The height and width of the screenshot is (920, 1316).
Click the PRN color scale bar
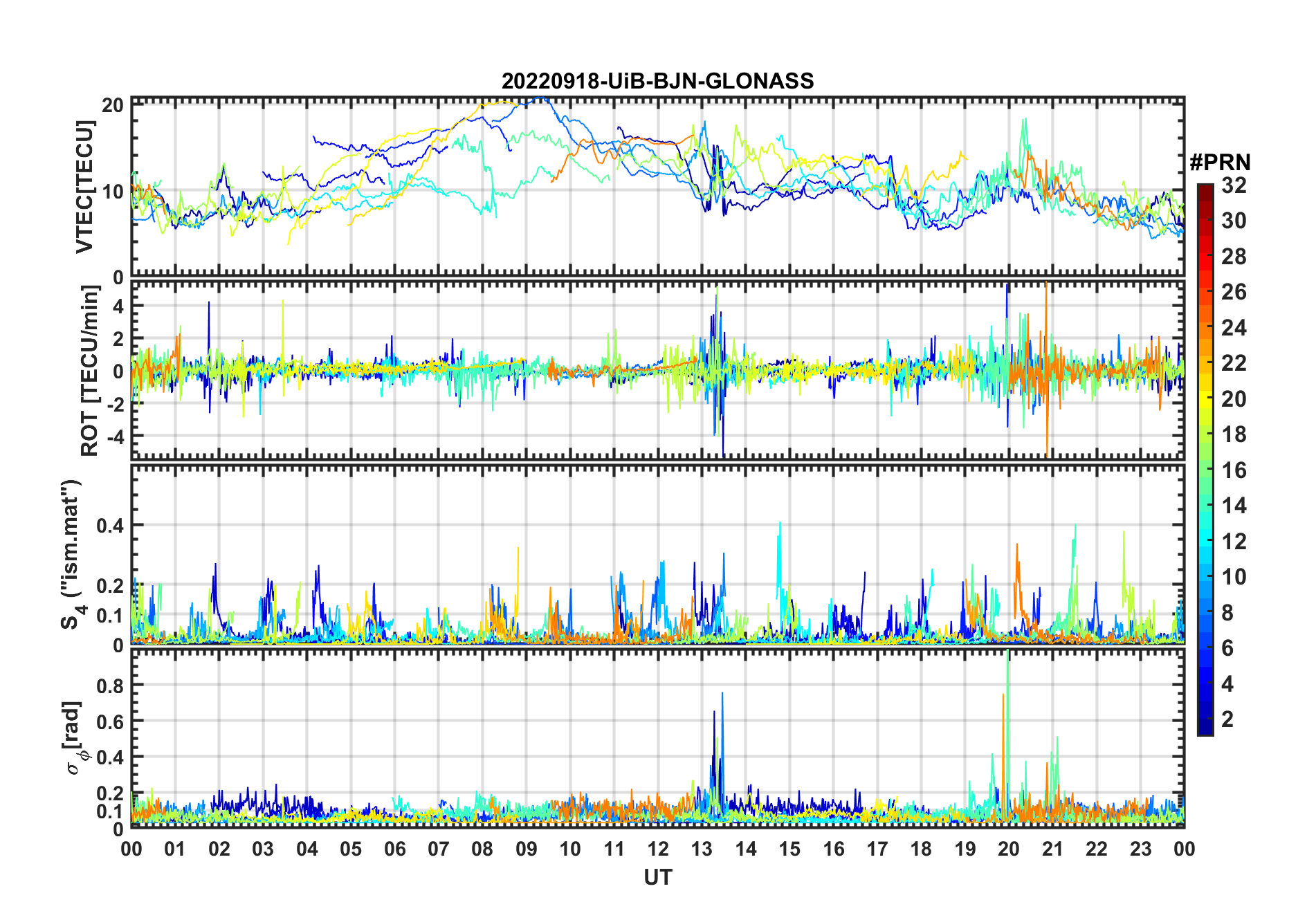point(1205,459)
